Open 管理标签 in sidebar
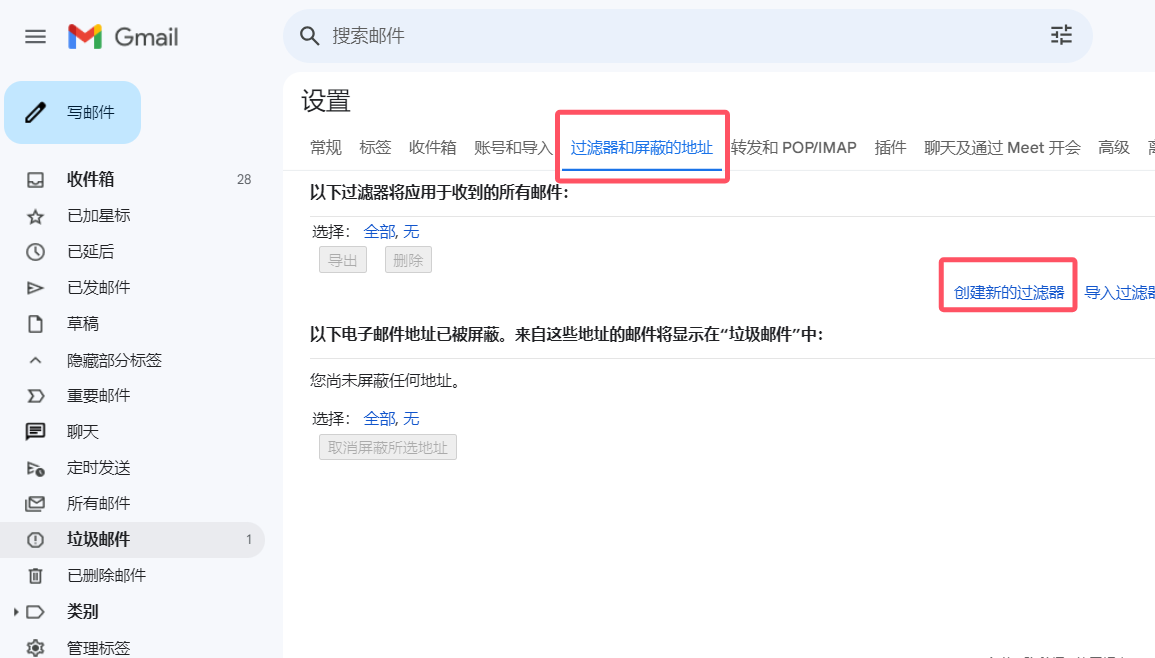 (98, 648)
